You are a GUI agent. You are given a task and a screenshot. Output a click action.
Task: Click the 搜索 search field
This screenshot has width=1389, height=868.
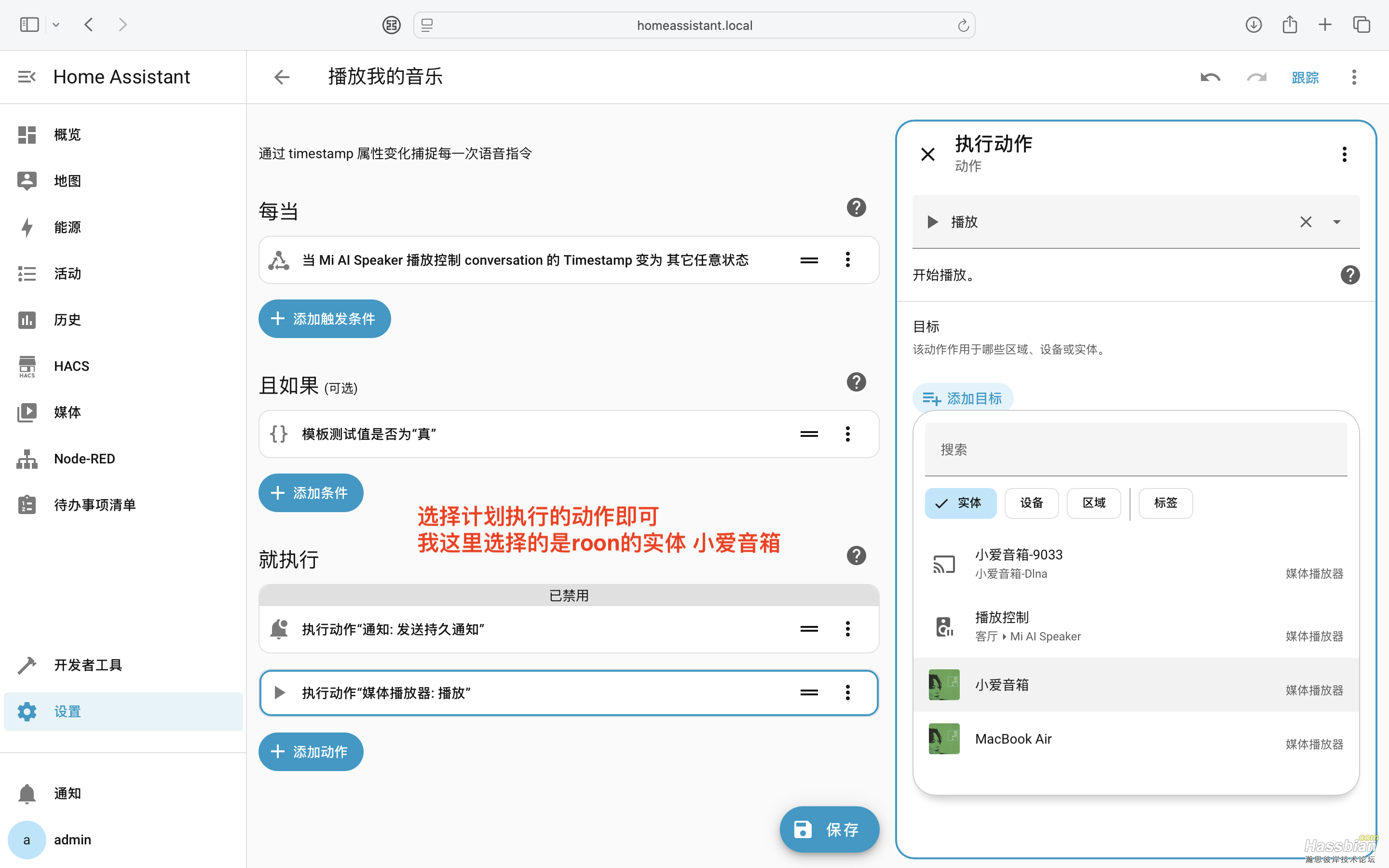pos(1135,449)
